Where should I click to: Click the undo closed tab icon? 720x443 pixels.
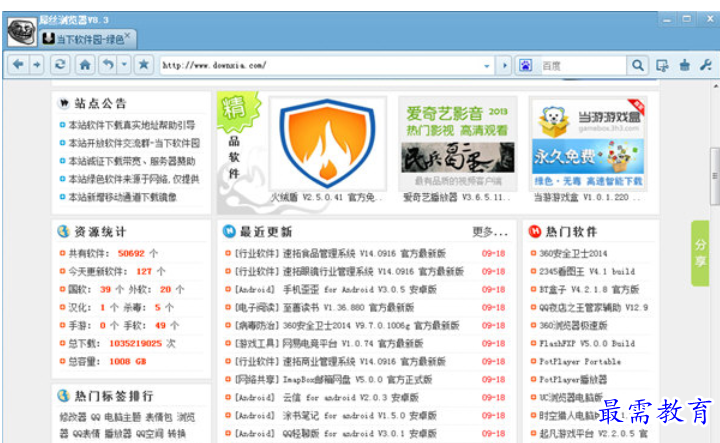click(x=108, y=65)
